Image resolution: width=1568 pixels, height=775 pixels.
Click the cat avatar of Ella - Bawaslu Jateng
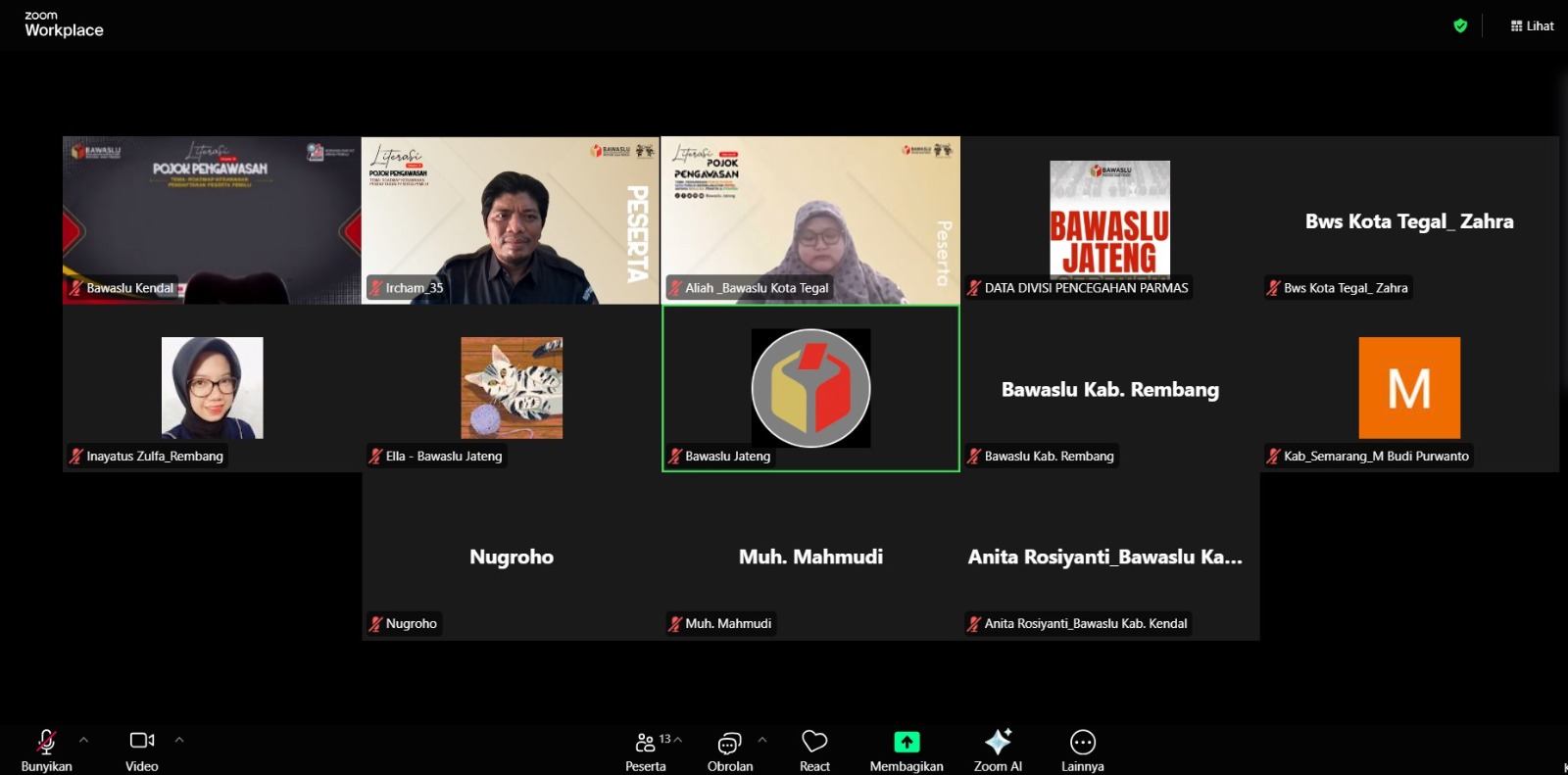pyautogui.click(x=512, y=388)
